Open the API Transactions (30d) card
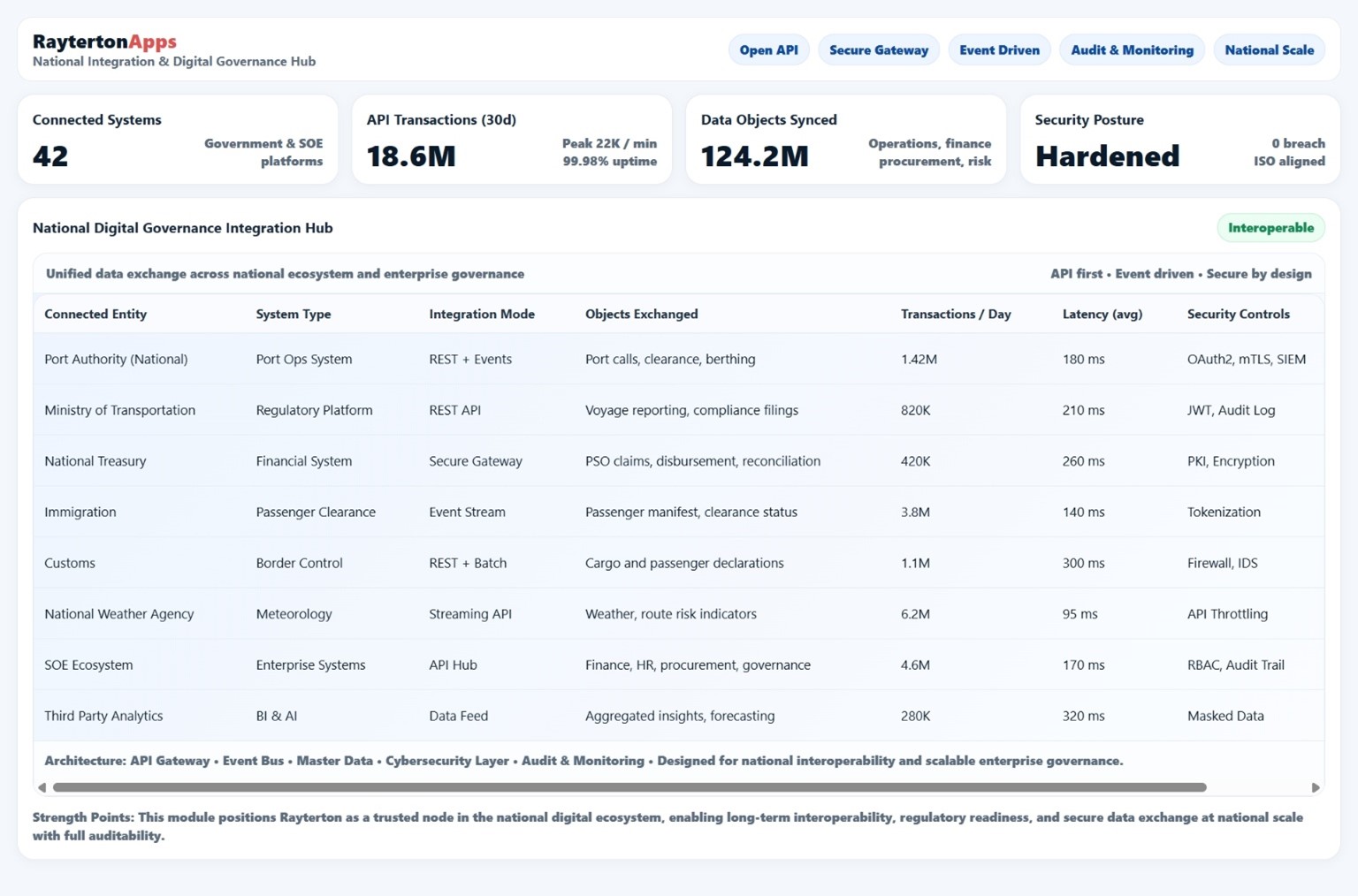This screenshot has height=896, width=1358. pos(512,140)
